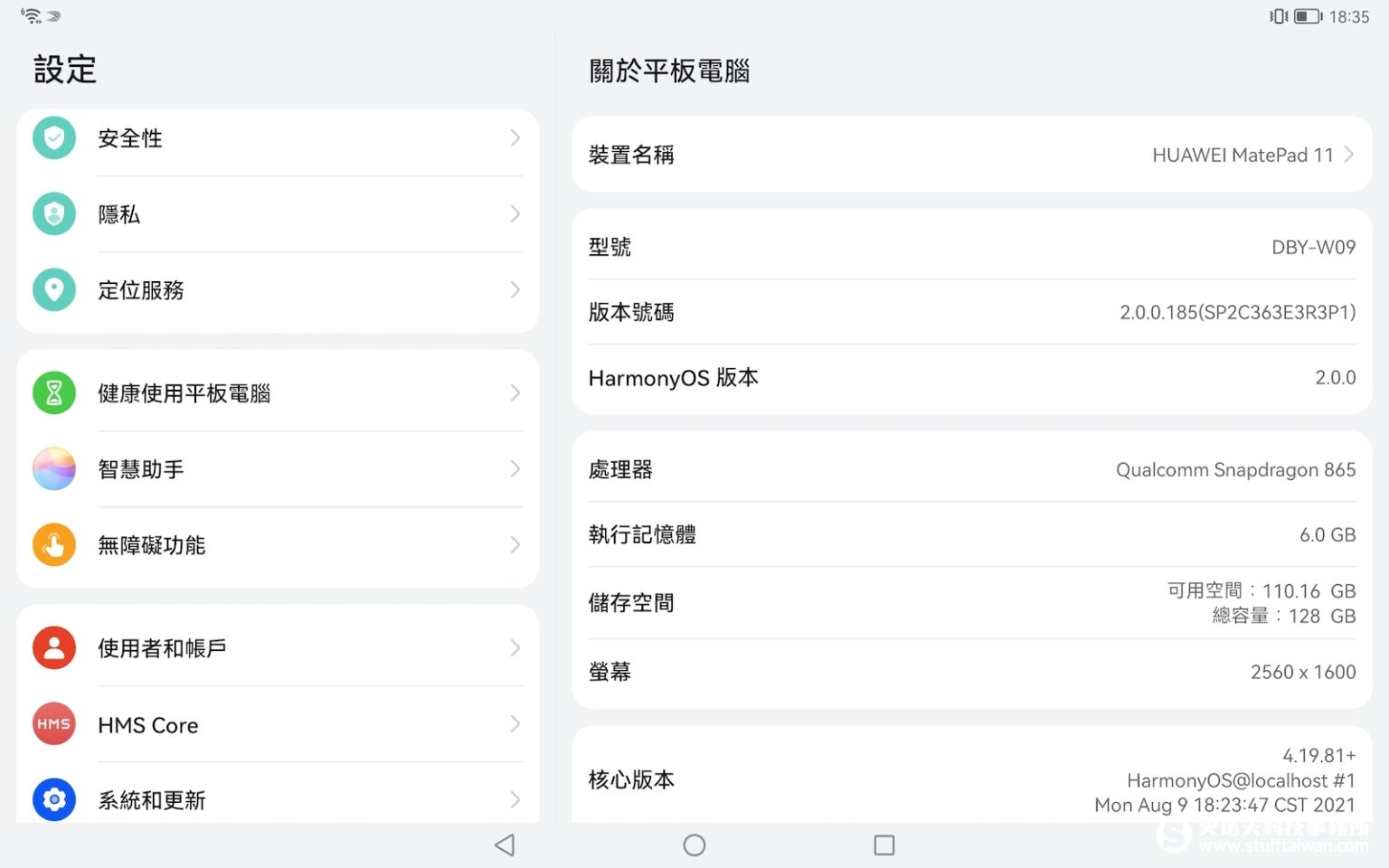
Task: Open the HMS Core row chevron
Action: coord(515,724)
